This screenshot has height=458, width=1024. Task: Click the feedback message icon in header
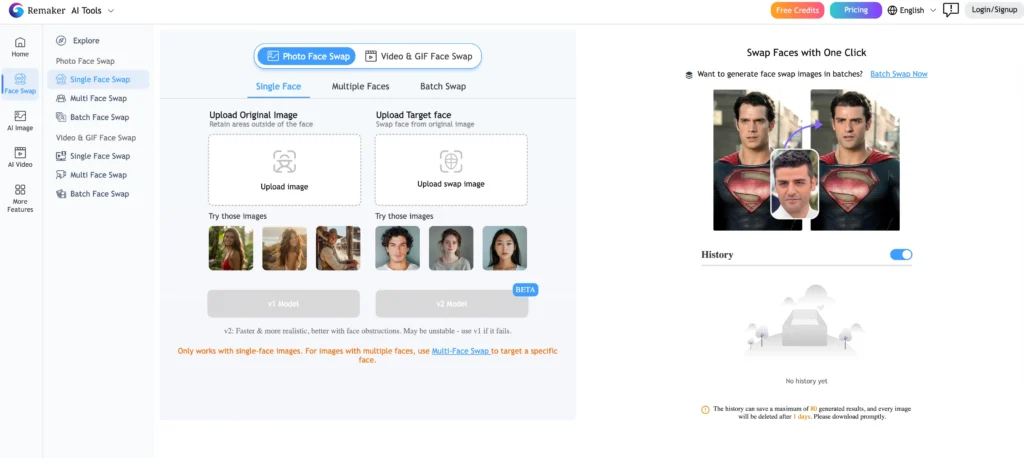coord(950,10)
